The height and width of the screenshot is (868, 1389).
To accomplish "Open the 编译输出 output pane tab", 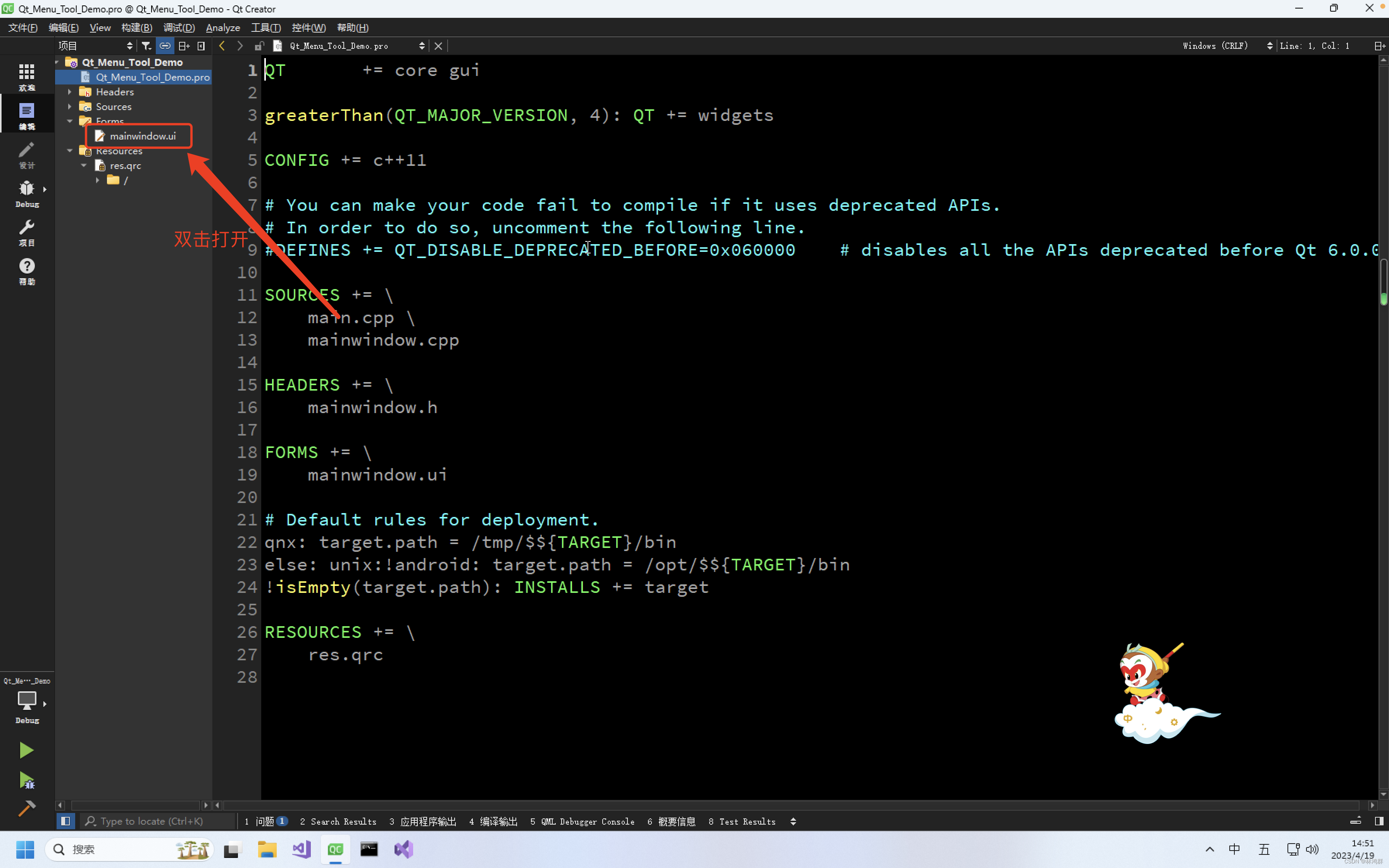I will pyautogui.click(x=493, y=821).
